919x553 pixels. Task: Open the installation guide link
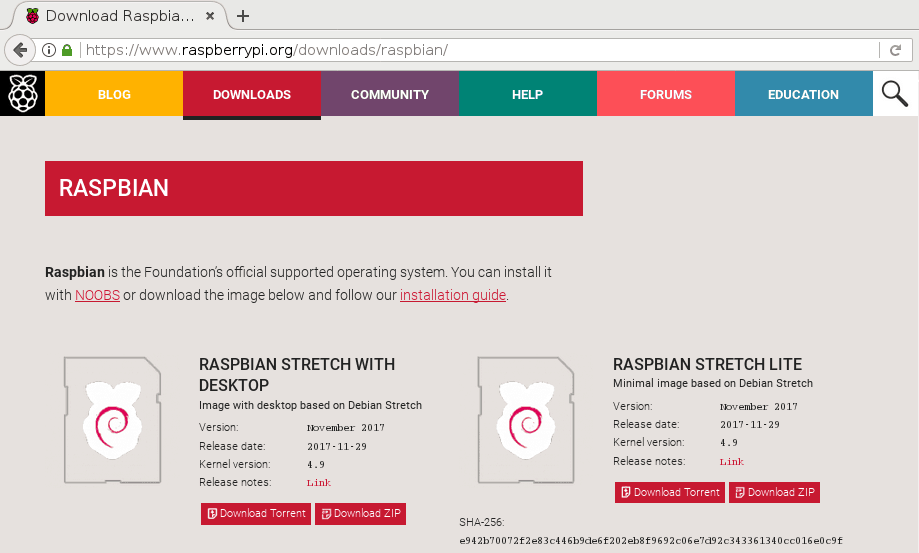click(x=453, y=295)
